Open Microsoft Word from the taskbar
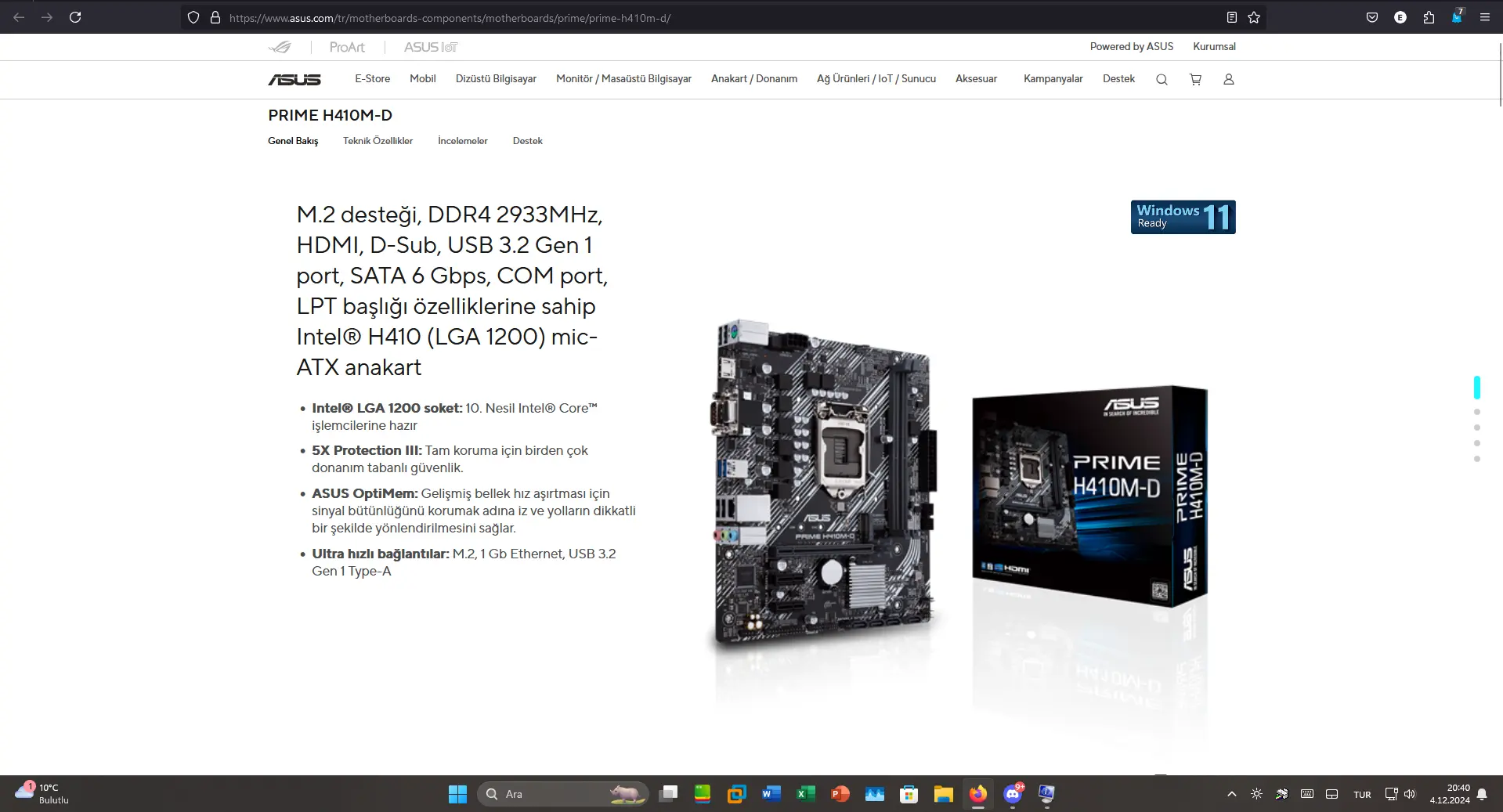Viewport: 1503px width, 812px height. pos(771,794)
